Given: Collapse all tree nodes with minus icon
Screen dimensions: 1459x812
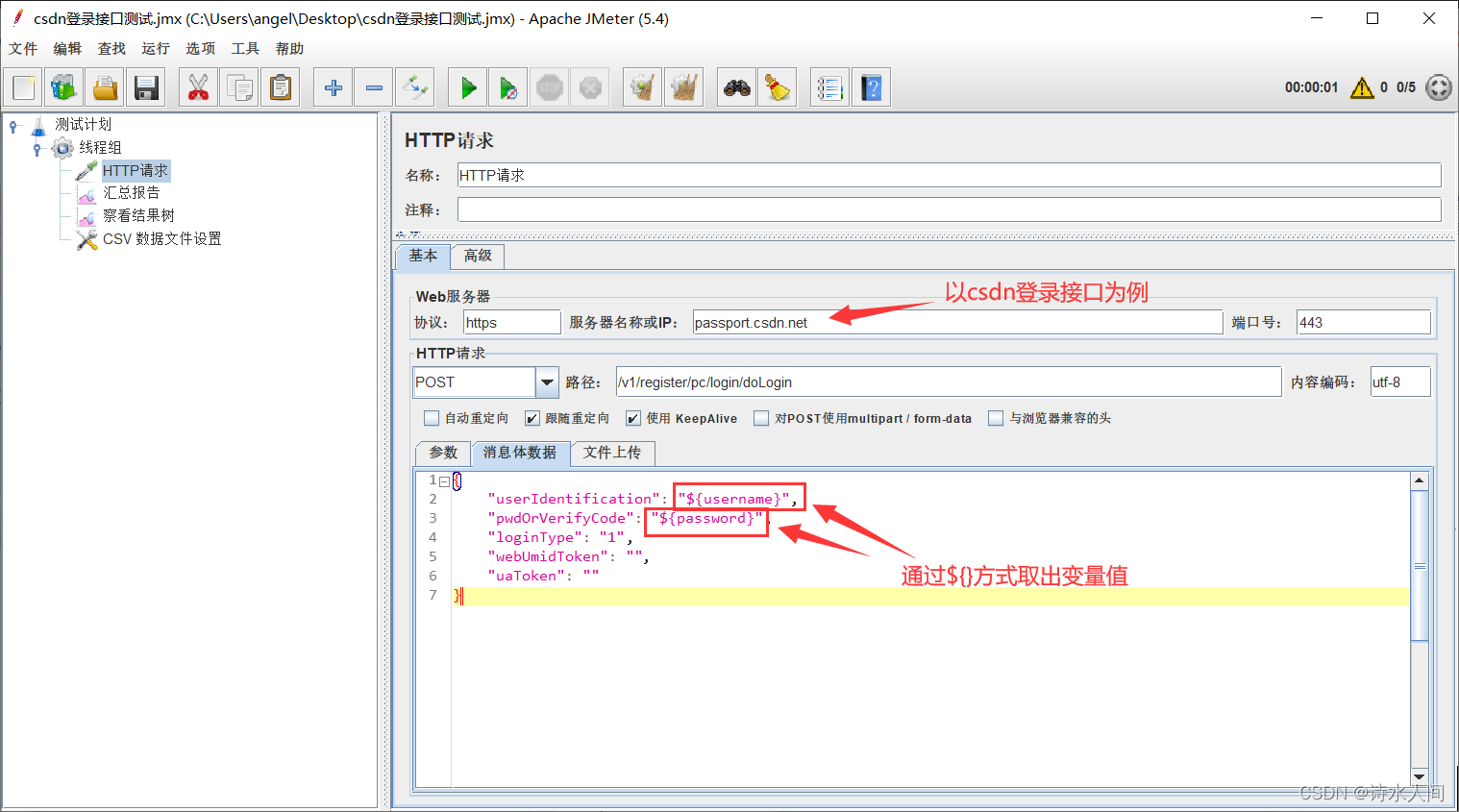Looking at the screenshot, I should (374, 87).
